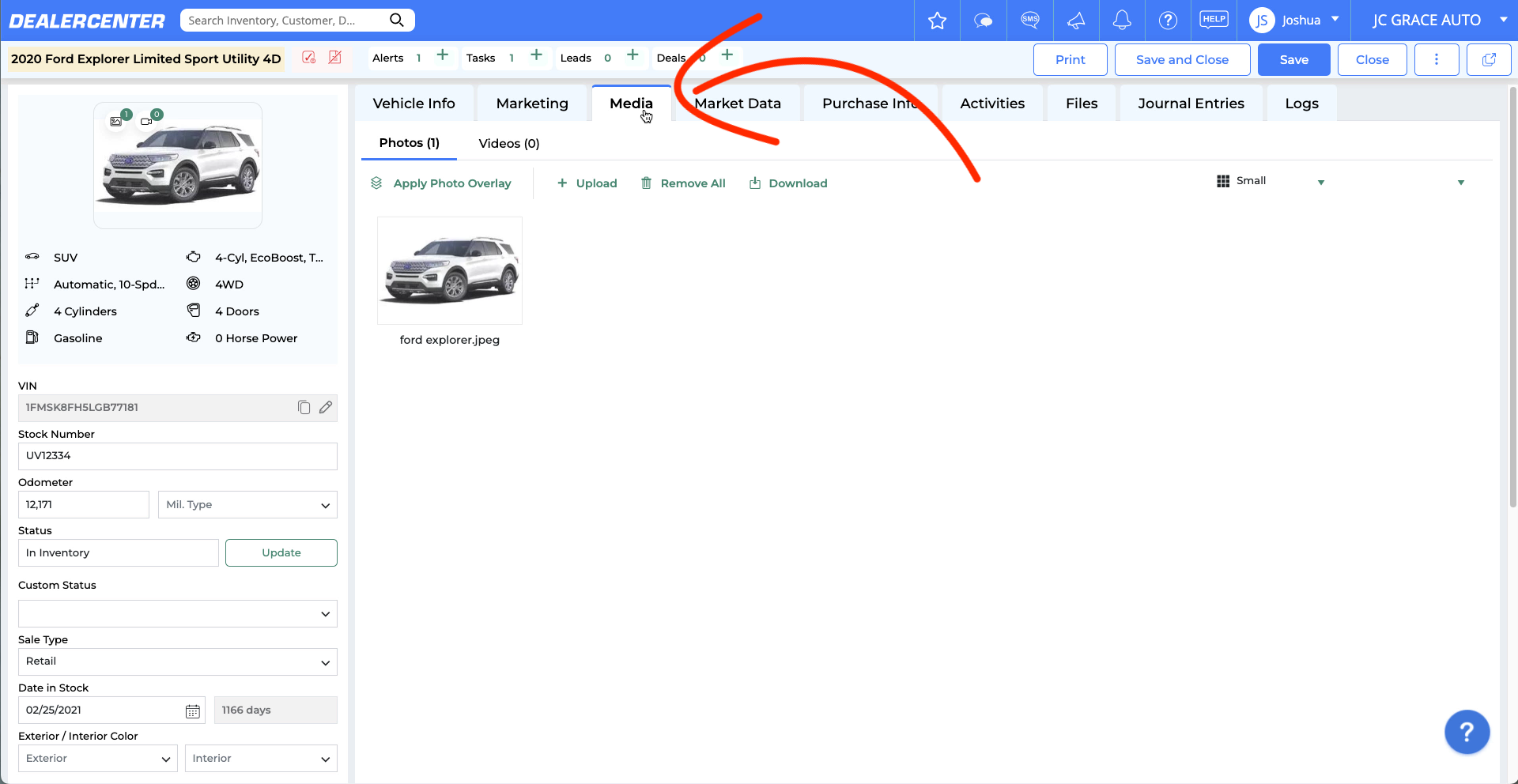Expand the JC GRACE AUTO dealer dropdown

pyautogui.click(x=1503, y=20)
